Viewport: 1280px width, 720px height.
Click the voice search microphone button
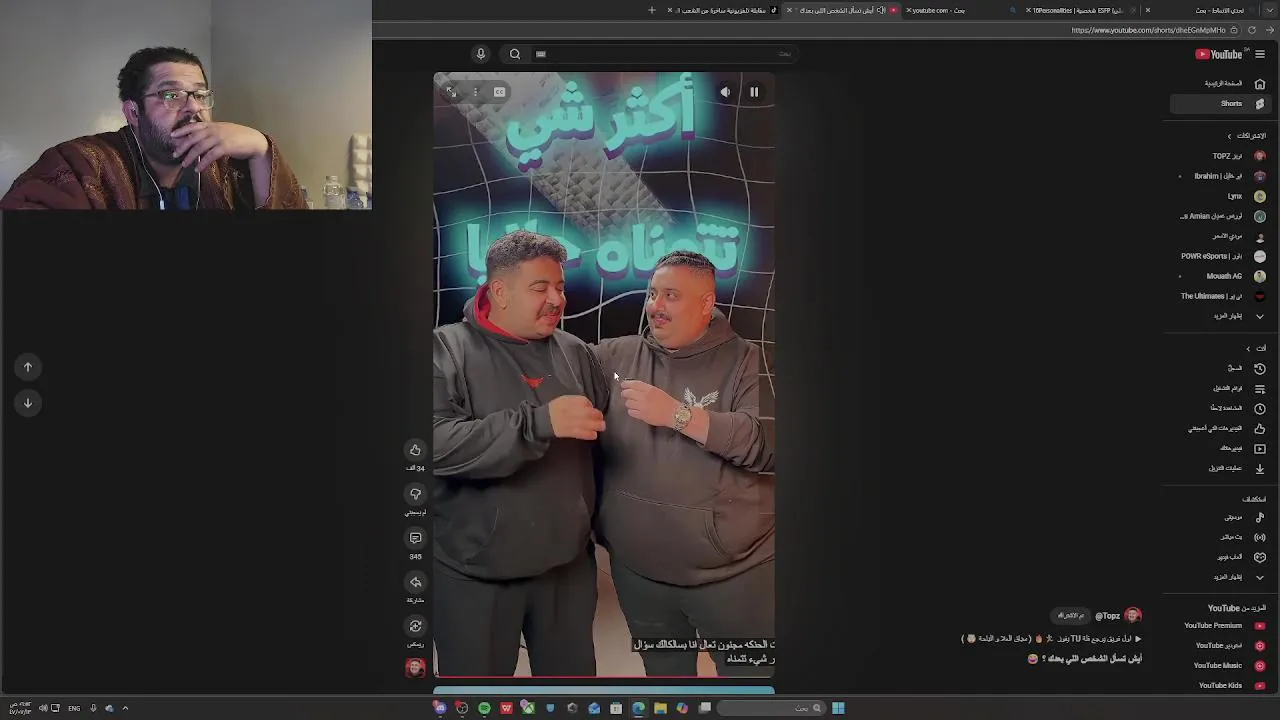click(481, 54)
